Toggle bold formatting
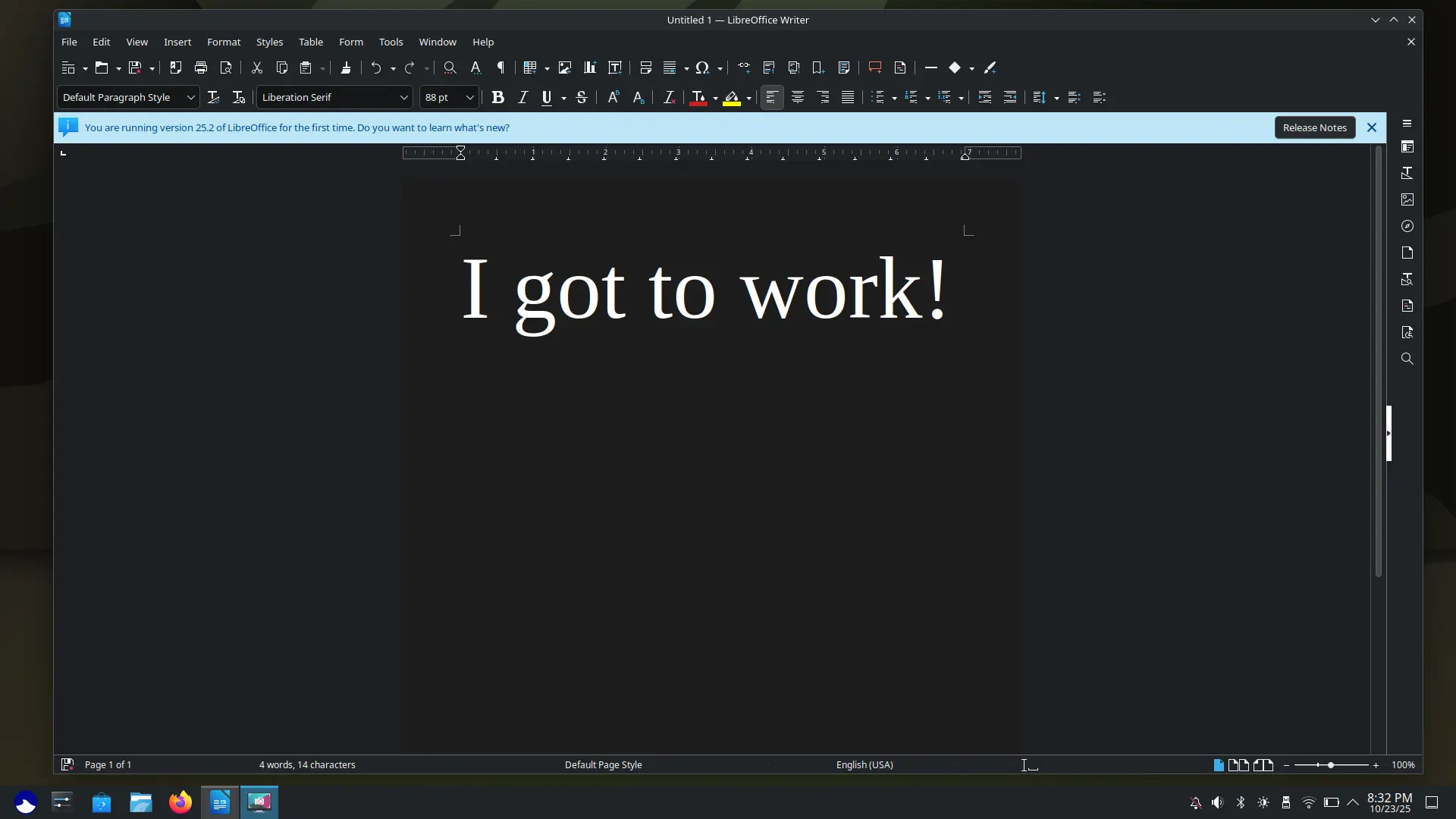1456x819 pixels. [x=497, y=97]
